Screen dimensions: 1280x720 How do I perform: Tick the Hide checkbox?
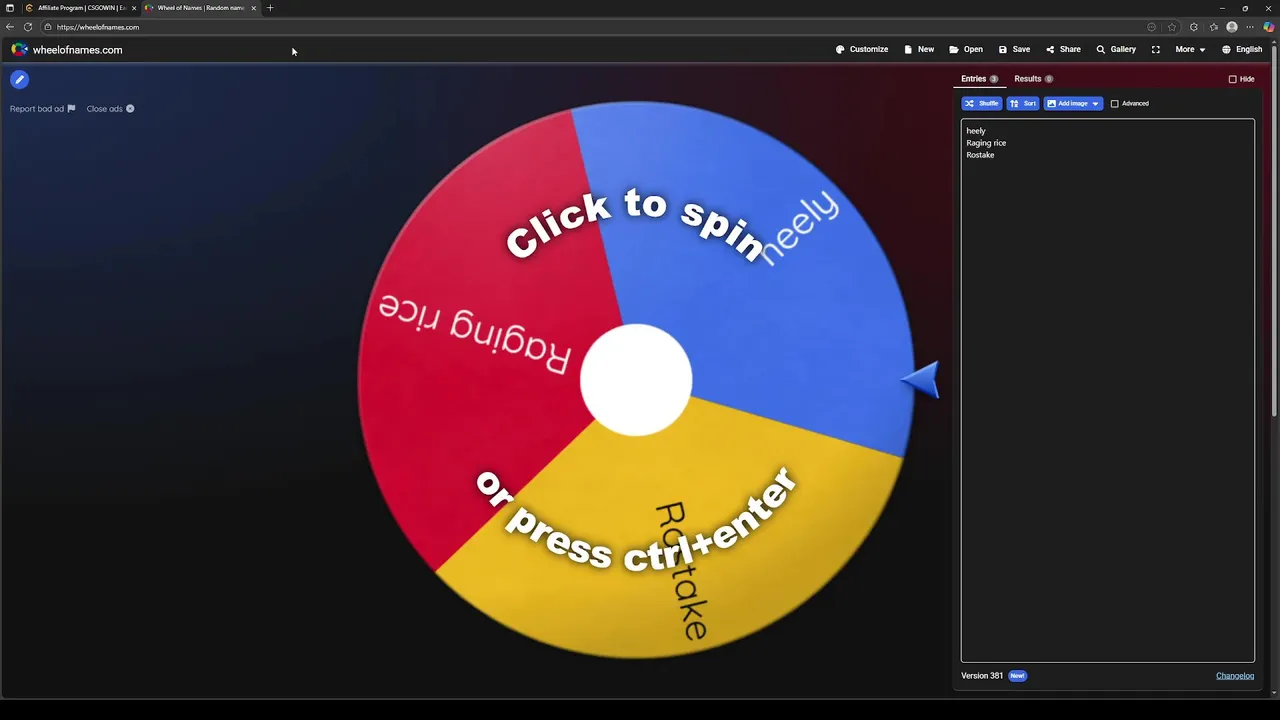point(1232,79)
